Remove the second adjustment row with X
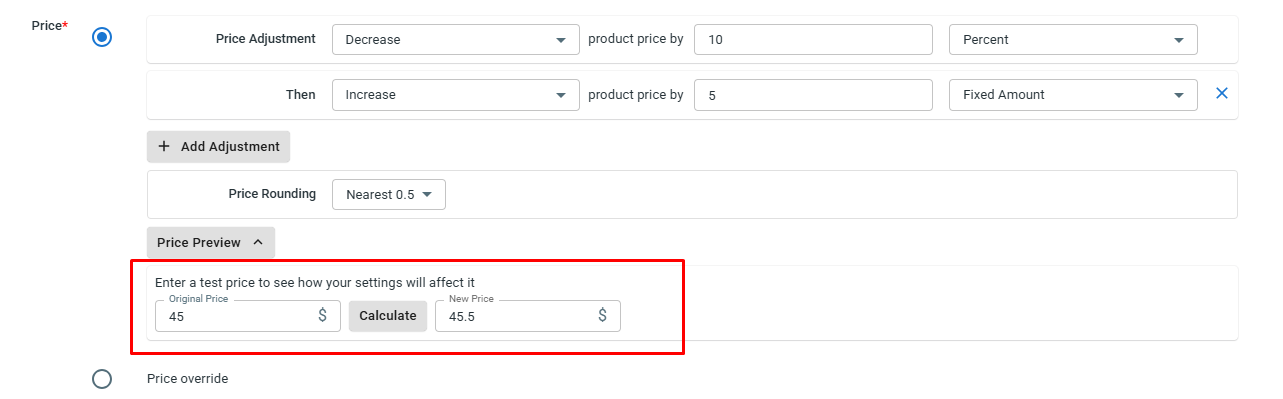Image resolution: width=1283 pixels, height=399 pixels. click(x=1221, y=94)
